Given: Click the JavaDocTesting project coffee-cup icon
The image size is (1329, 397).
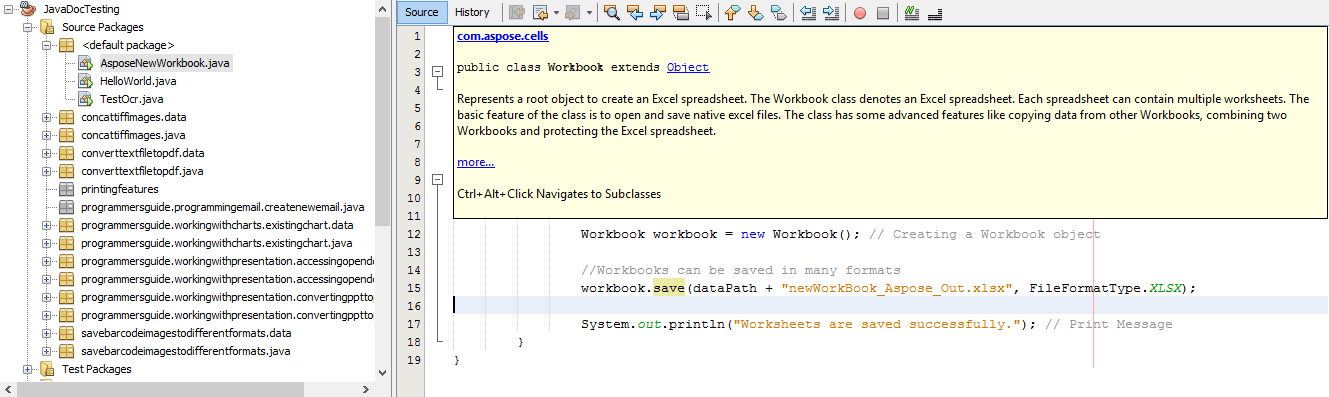Looking at the screenshot, I should pos(29,9).
